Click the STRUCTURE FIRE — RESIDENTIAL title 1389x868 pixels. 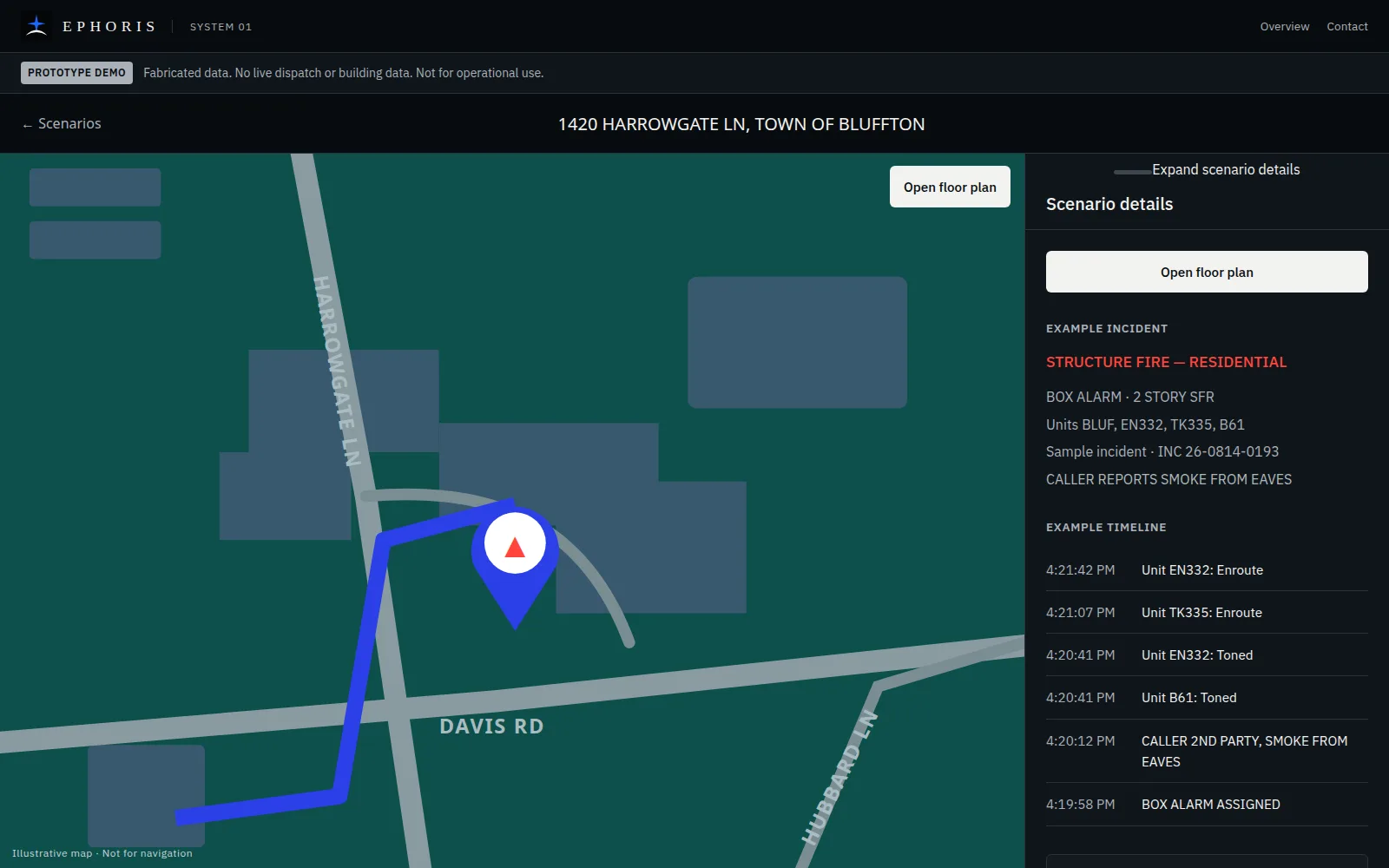point(1166,362)
